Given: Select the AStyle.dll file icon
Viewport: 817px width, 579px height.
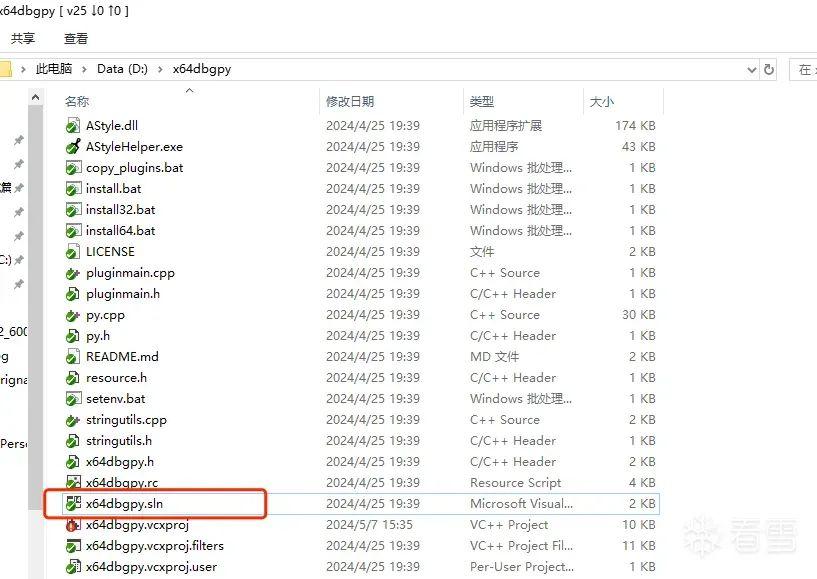Looking at the screenshot, I should [x=72, y=125].
